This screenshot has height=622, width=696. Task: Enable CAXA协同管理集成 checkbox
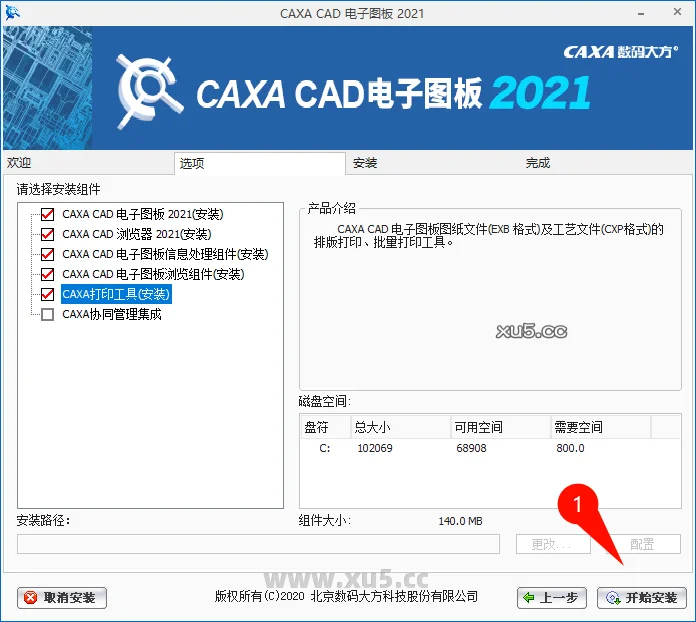tap(47, 314)
